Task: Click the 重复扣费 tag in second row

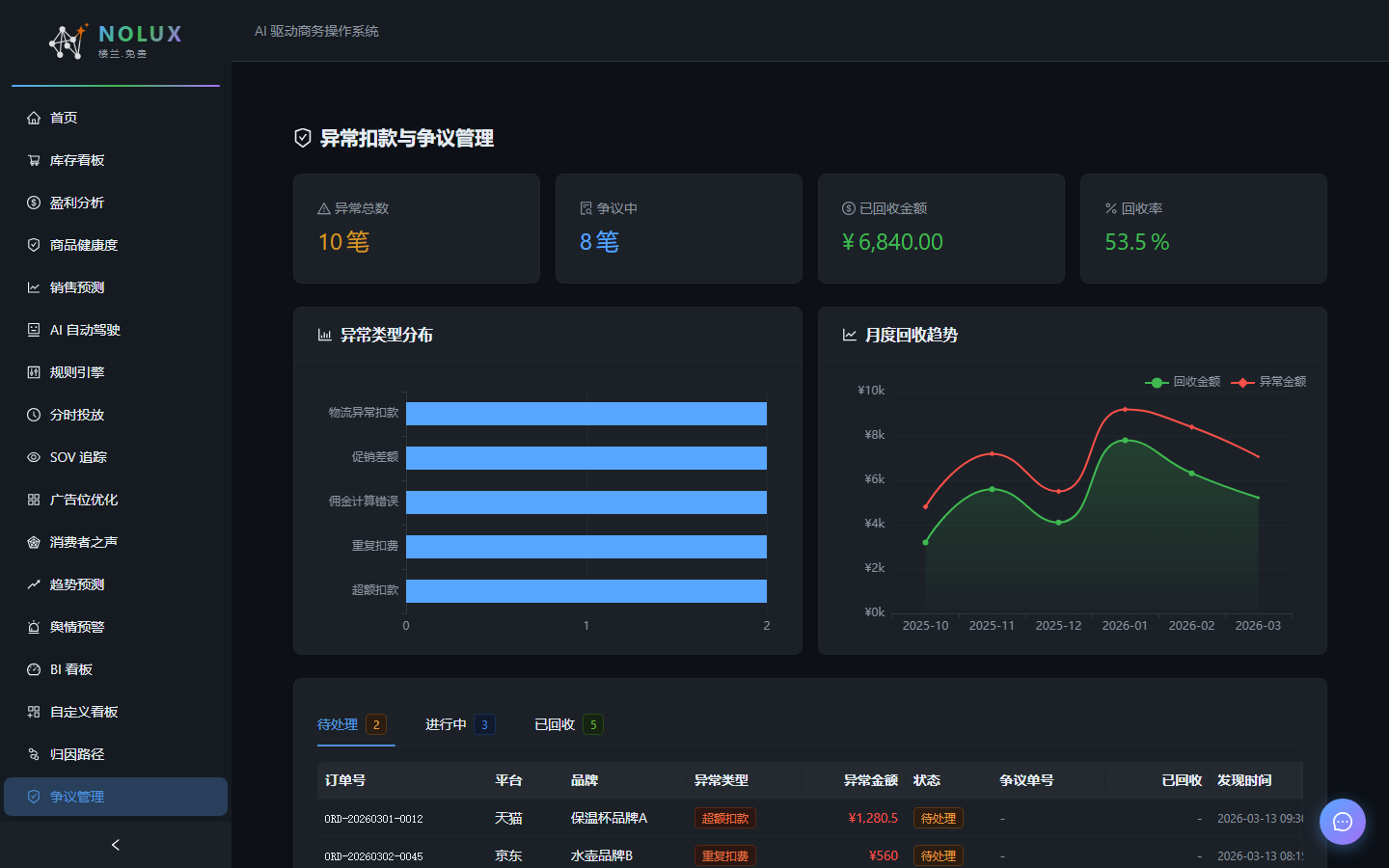Action: tap(725, 855)
